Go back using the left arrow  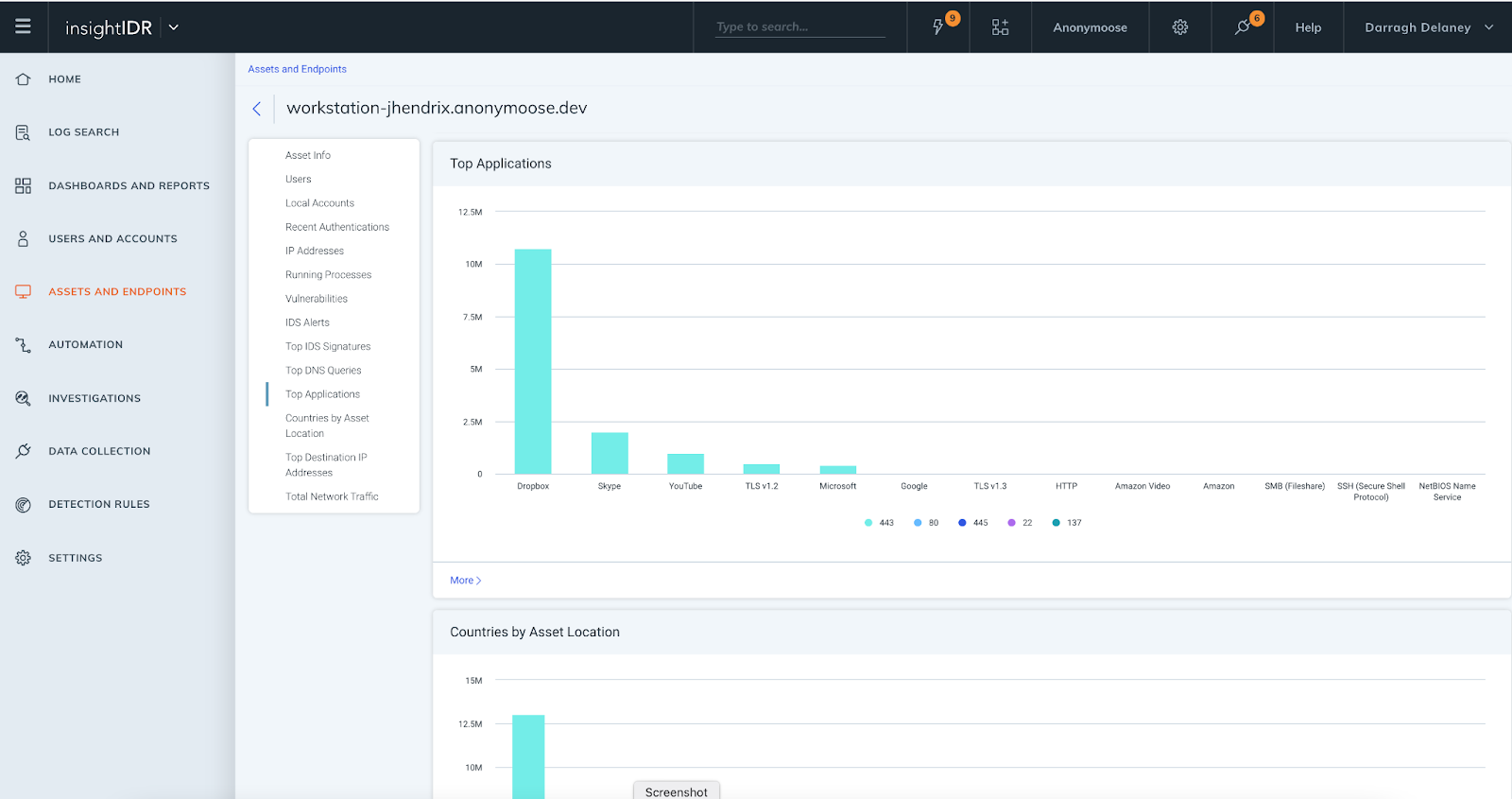click(x=256, y=109)
